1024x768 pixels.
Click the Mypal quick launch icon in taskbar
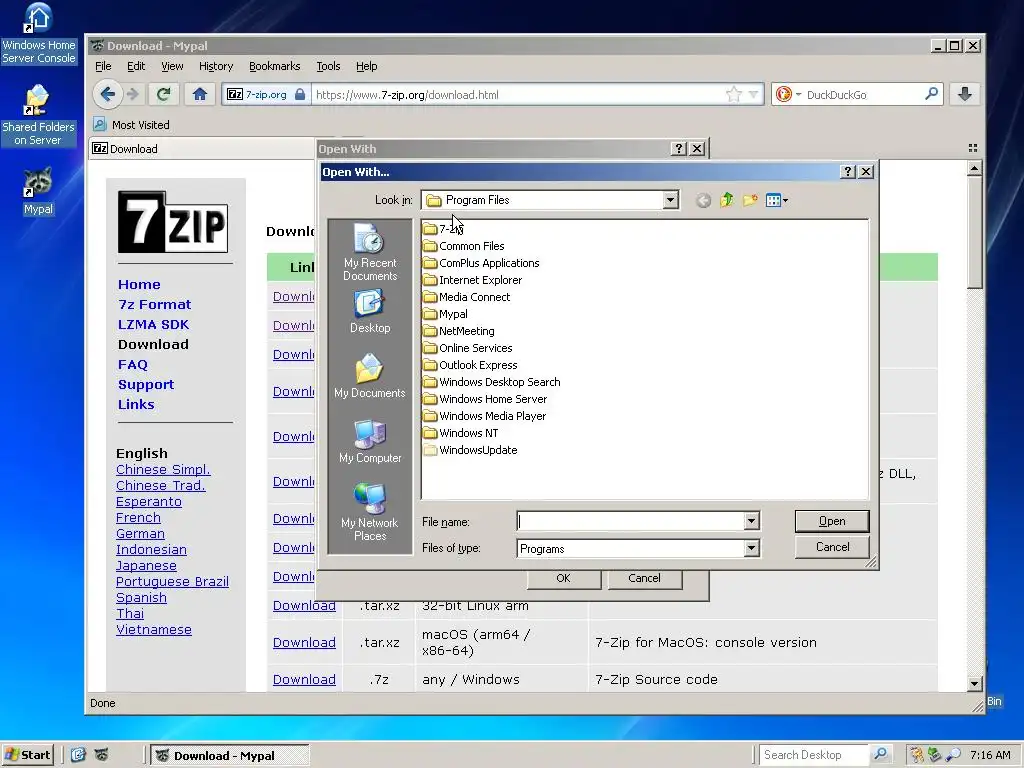click(102, 755)
